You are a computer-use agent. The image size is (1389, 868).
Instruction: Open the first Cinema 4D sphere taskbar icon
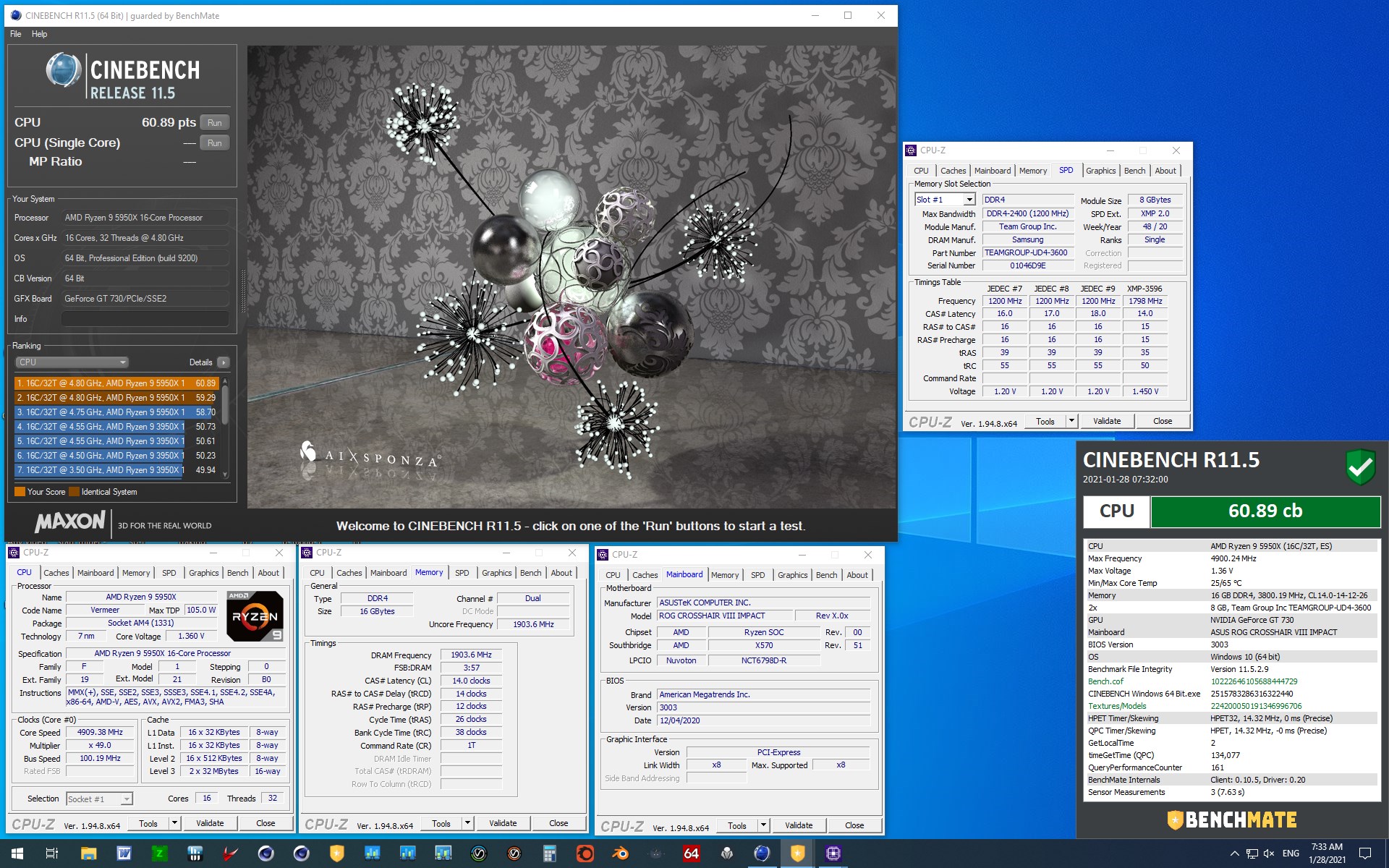266,854
